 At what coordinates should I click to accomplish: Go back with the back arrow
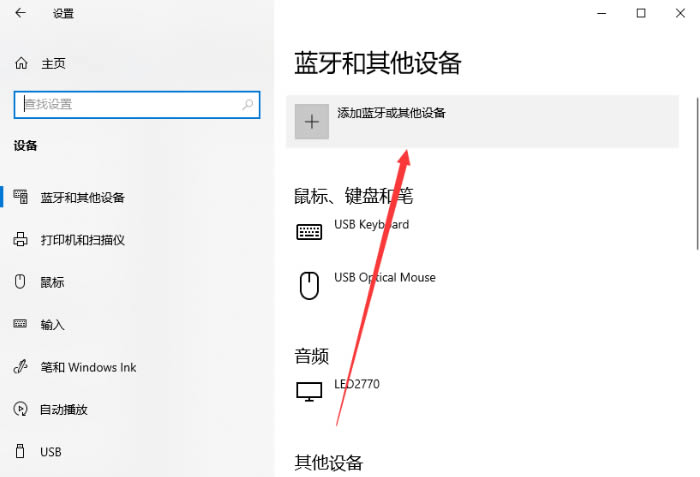point(21,13)
